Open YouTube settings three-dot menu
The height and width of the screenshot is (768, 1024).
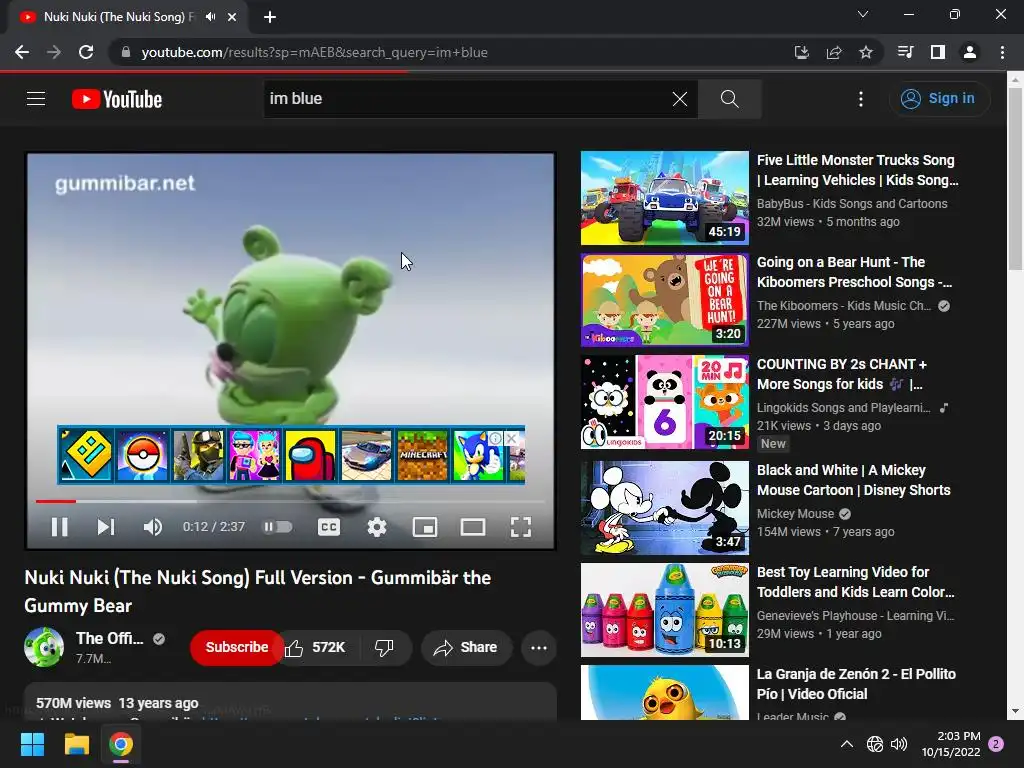[861, 99]
